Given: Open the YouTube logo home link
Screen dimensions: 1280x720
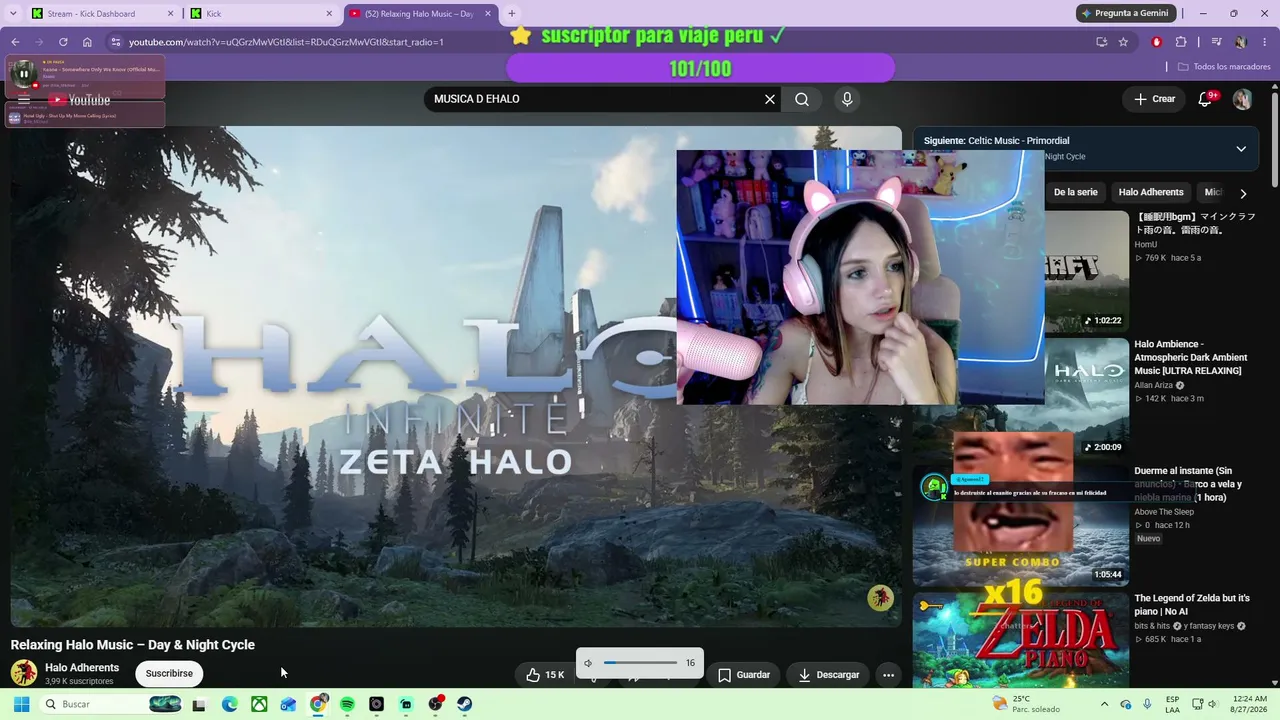Looking at the screenshot, I should click(81, 100).
